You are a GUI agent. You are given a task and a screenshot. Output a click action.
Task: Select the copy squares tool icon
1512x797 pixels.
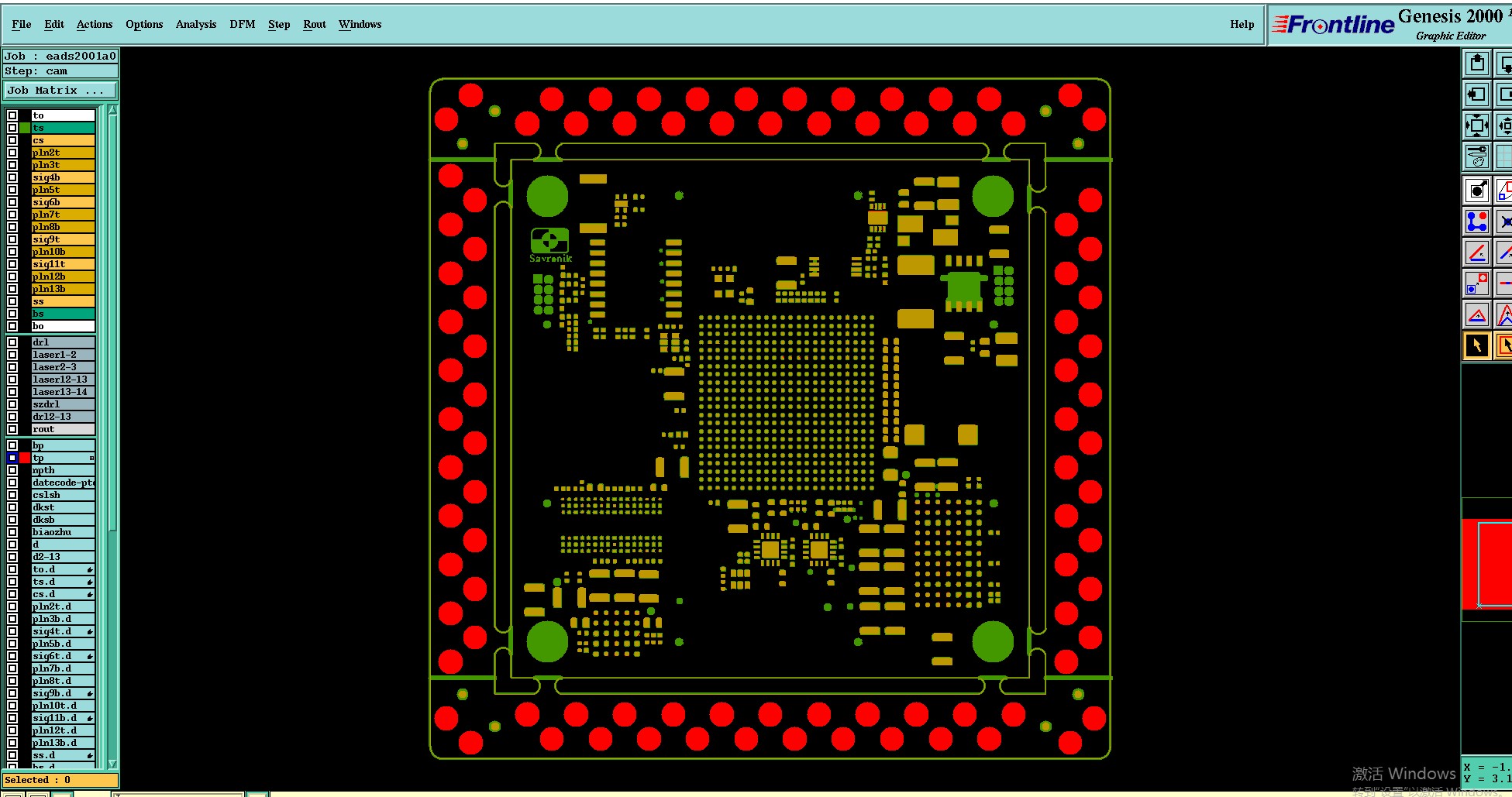coord(1477,283)
